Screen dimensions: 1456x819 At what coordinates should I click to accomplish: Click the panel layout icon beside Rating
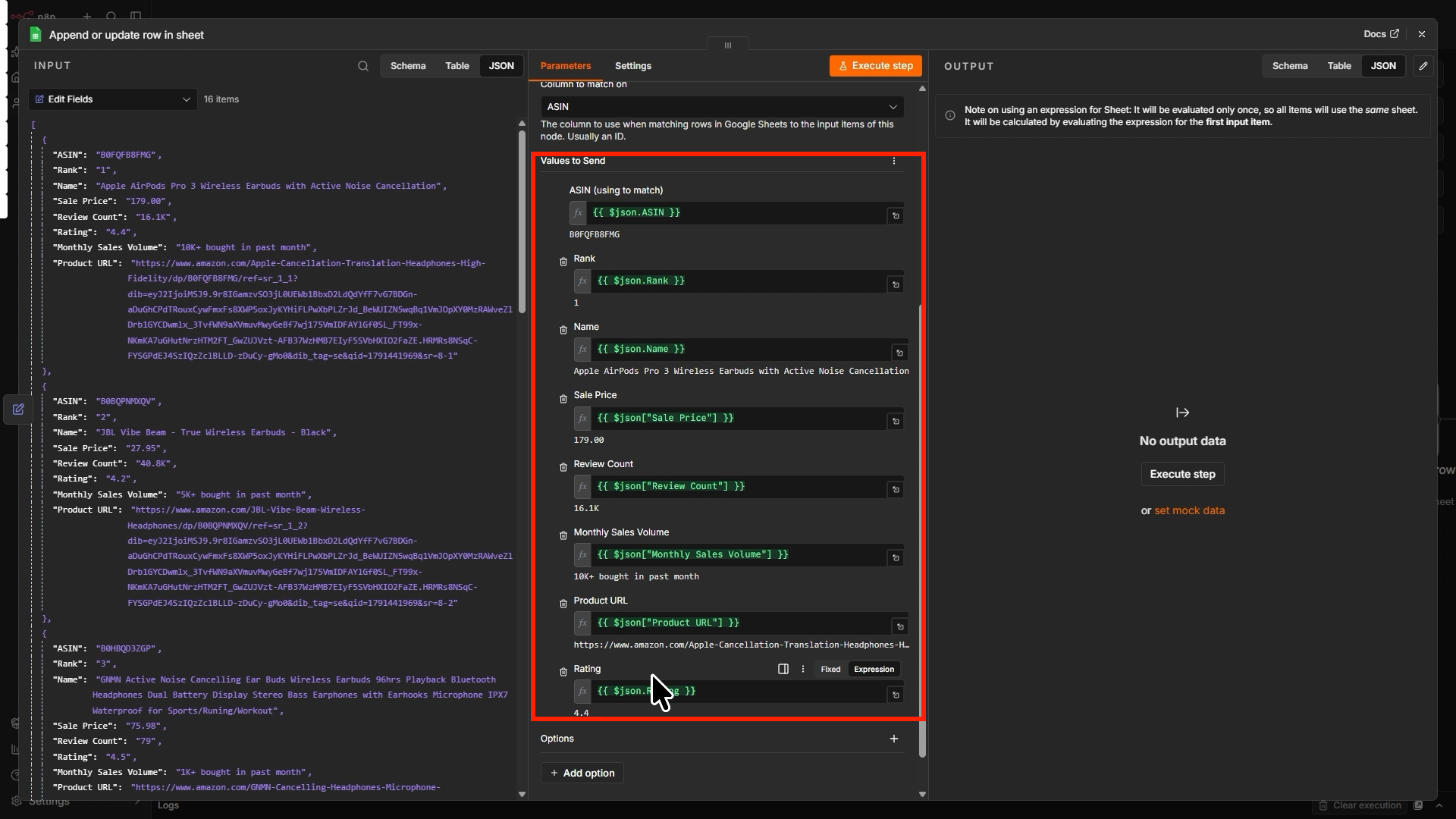783,669
